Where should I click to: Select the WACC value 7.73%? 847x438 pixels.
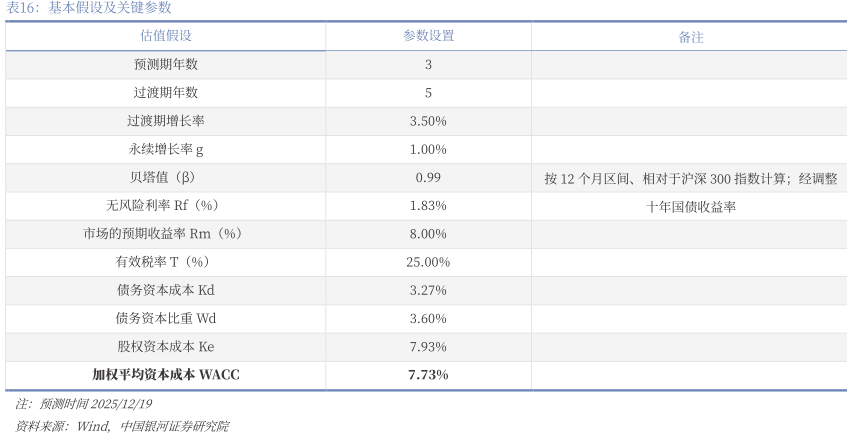coord(428,375)
